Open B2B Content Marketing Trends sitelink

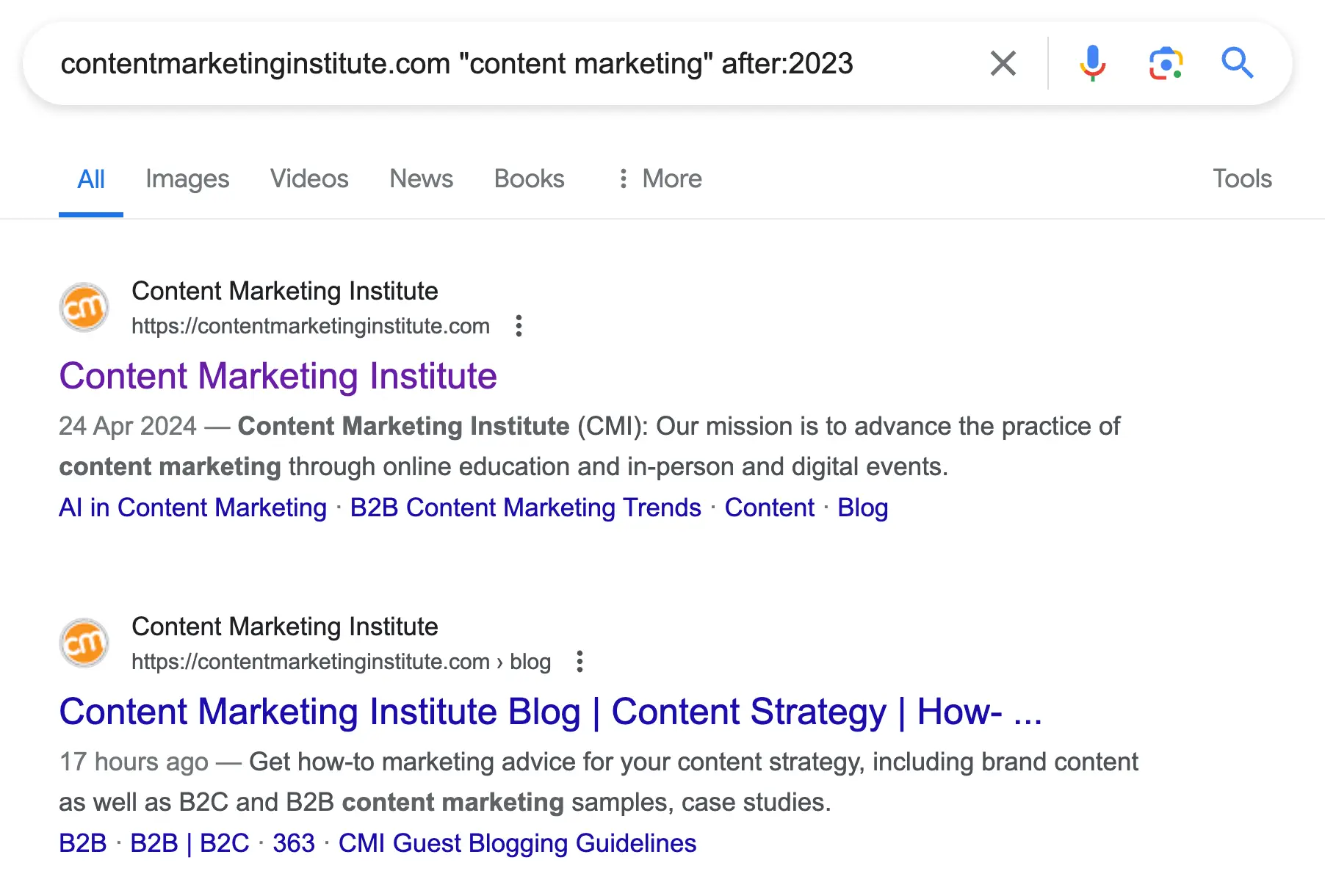click(x=525, y=507)
